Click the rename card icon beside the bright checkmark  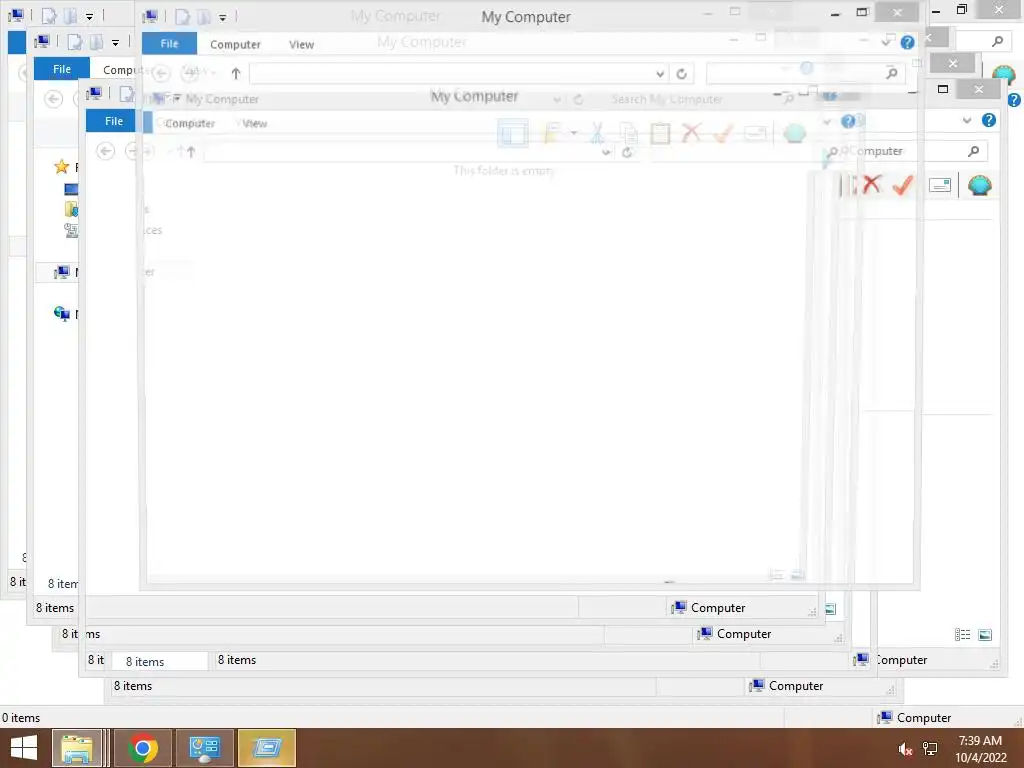(x=939, y=185)
